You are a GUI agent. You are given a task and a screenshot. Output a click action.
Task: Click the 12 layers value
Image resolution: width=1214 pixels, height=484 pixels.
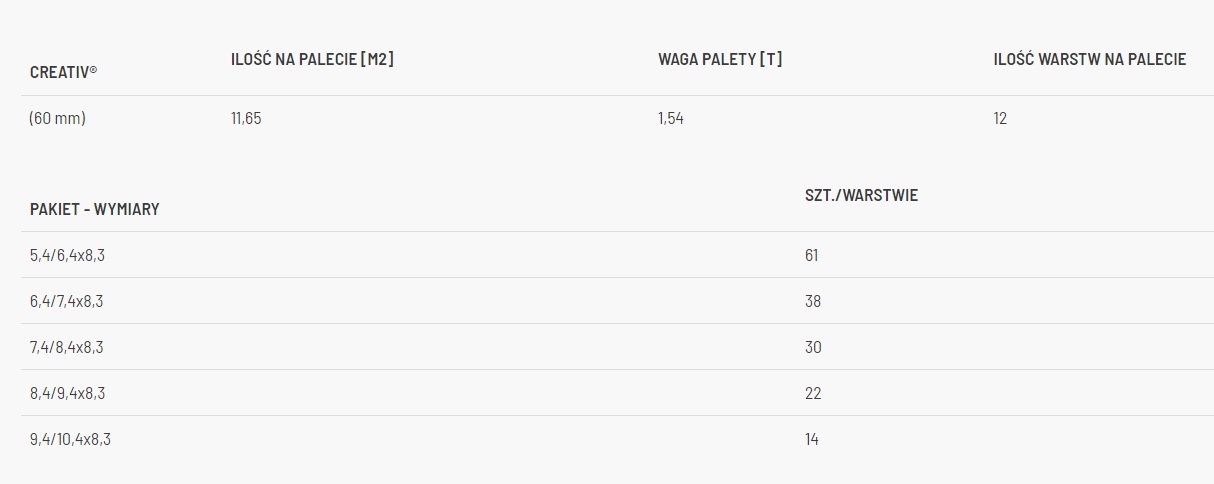1001,118
